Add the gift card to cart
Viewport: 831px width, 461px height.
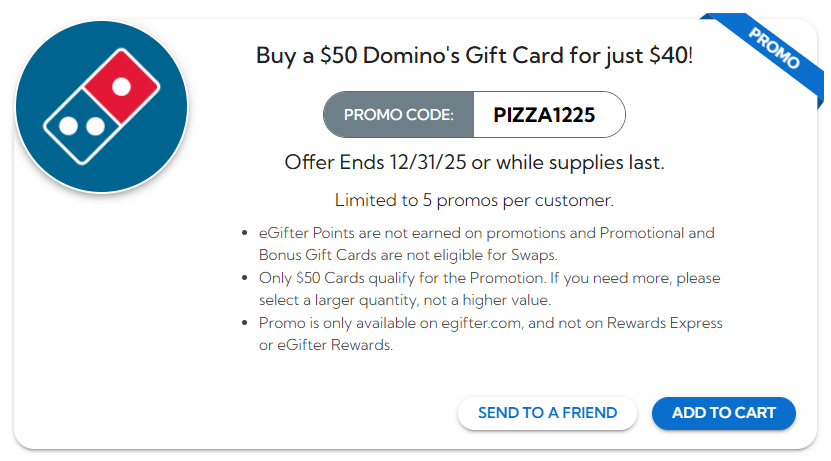click(723, 413)
